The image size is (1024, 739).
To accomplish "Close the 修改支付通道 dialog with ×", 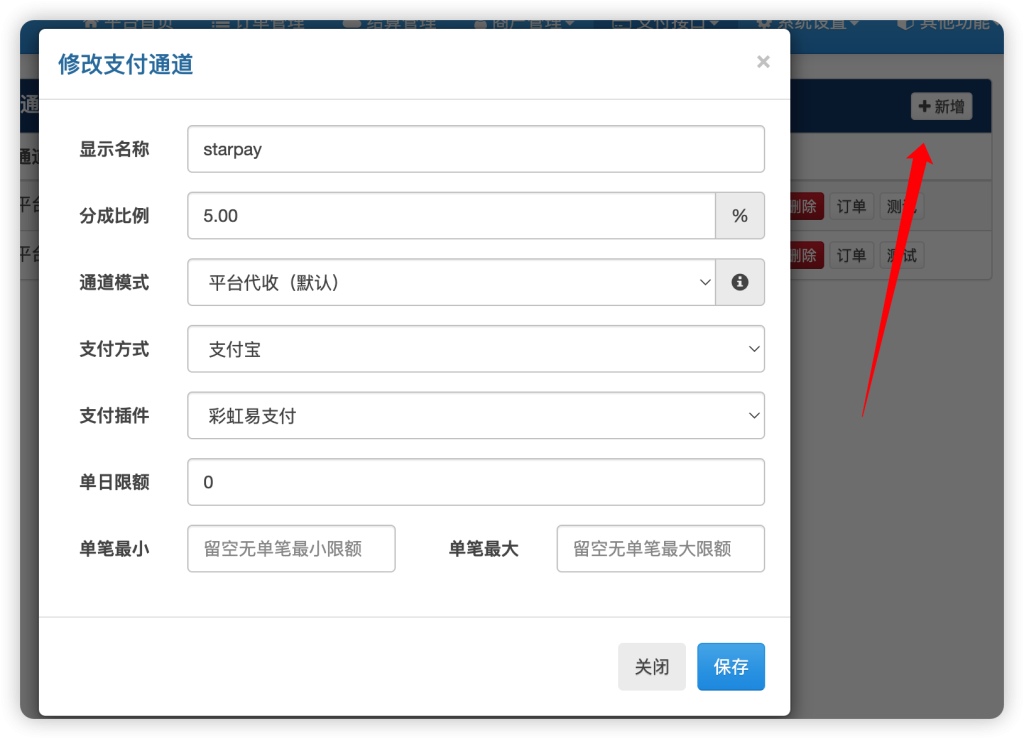I will point(763,62).
